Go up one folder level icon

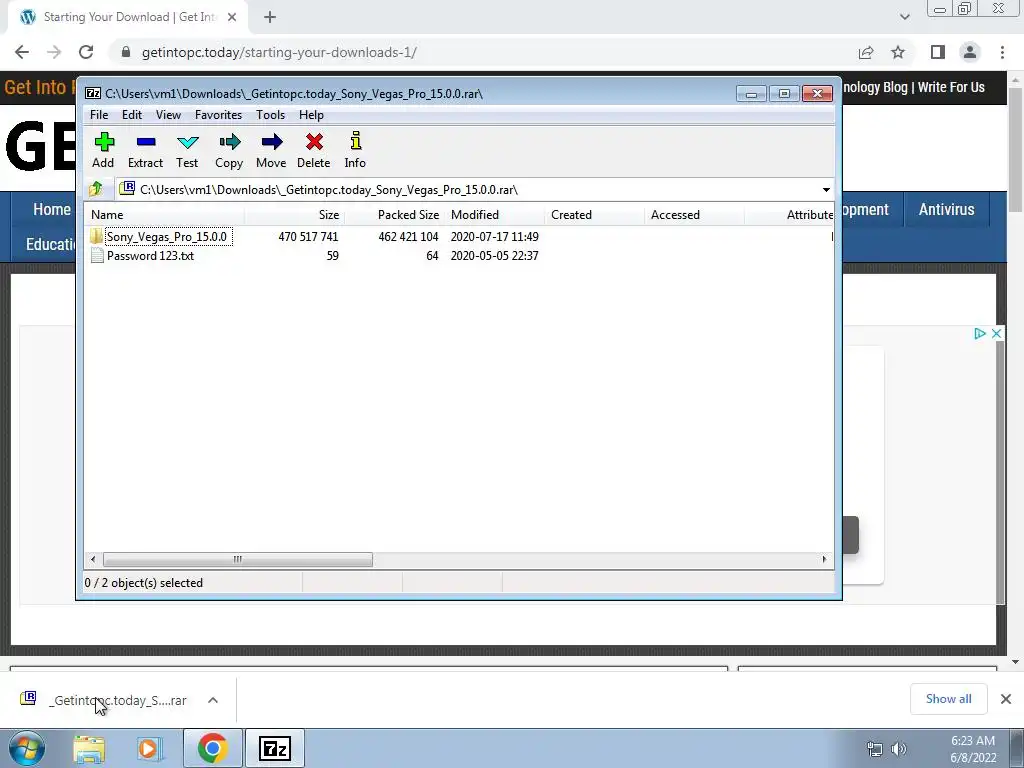(x=96, y=189)
